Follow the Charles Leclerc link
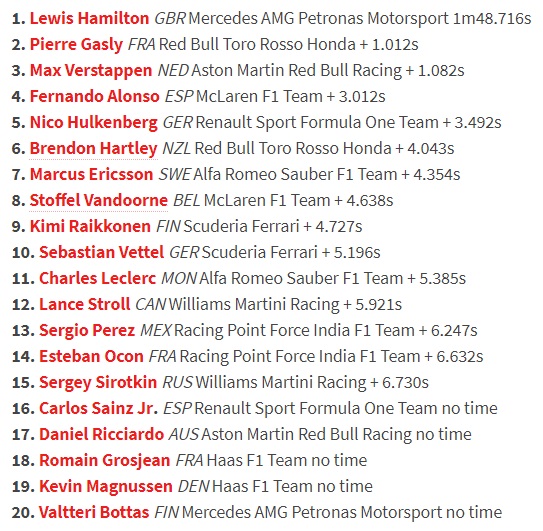The image size is (543, 531). point(98,278)
